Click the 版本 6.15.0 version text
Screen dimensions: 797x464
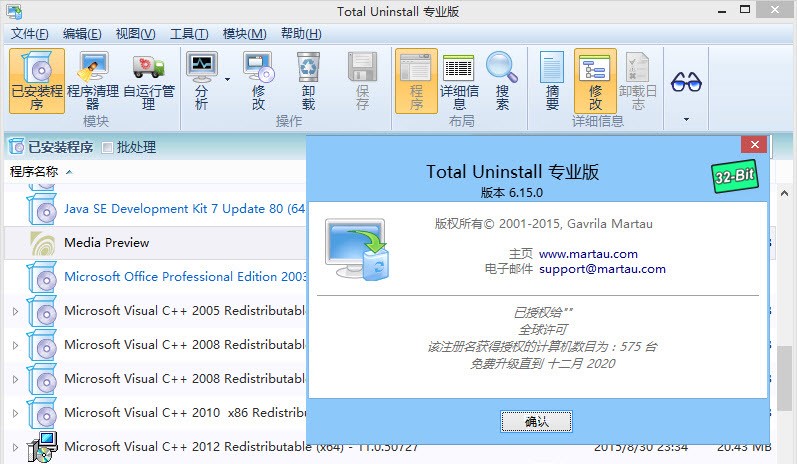pos(512,193)
